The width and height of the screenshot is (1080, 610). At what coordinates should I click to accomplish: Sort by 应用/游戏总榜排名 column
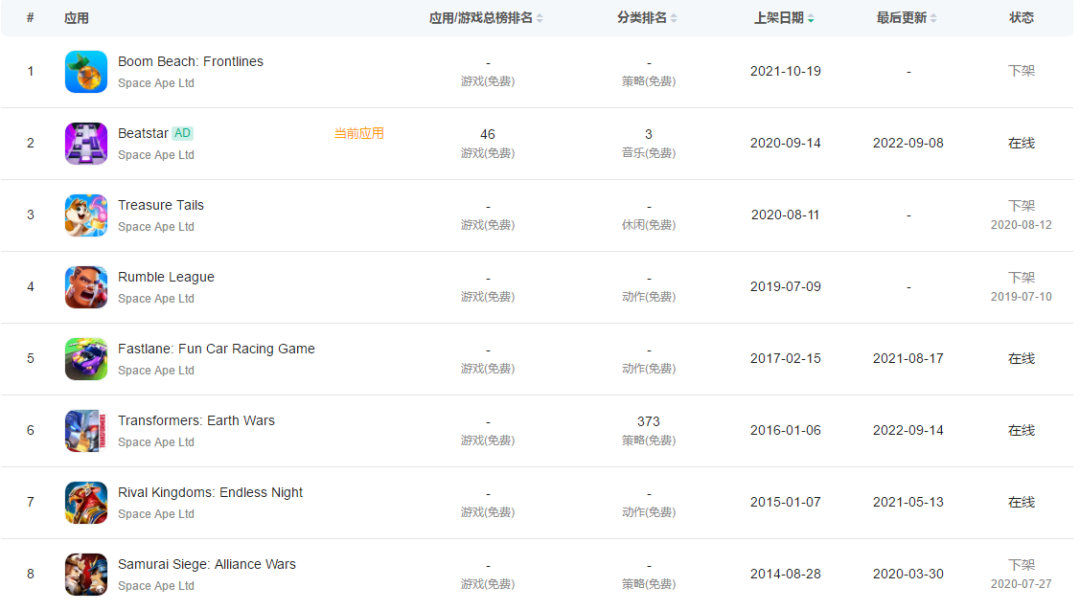tap(486, 18)
